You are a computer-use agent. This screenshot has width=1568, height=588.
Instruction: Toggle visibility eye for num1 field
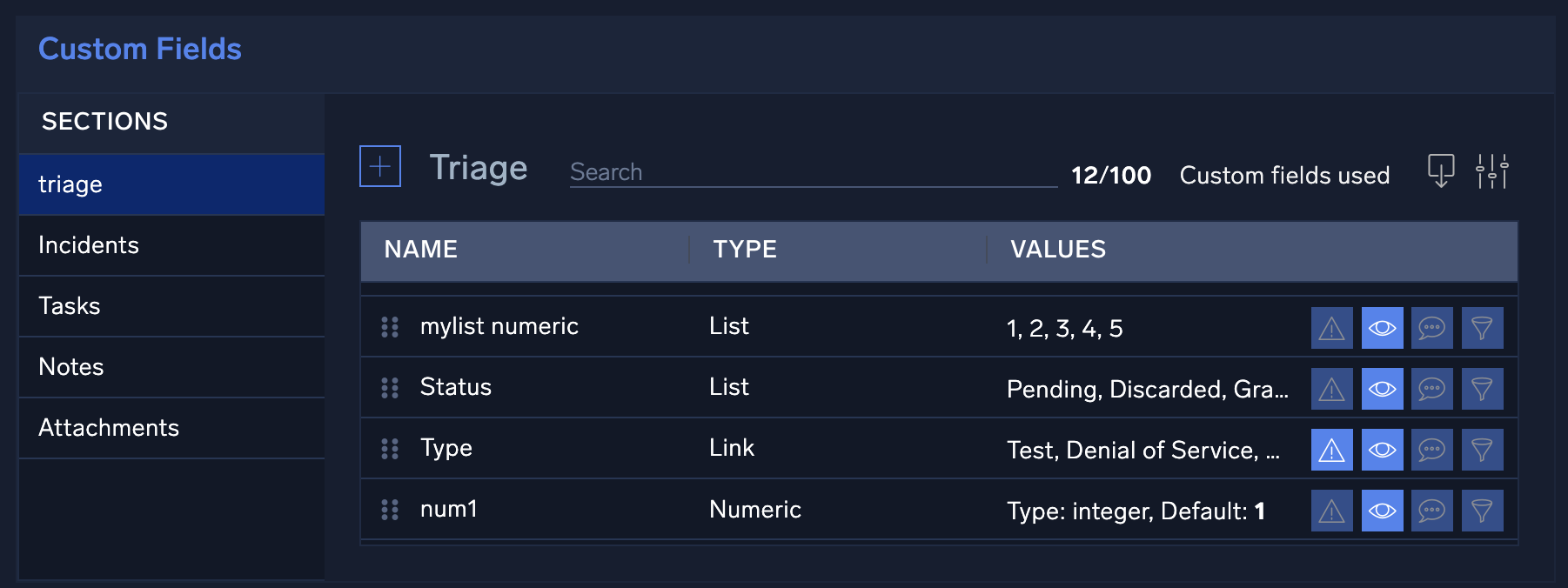pyautogui.click(x=1382, y=511)
